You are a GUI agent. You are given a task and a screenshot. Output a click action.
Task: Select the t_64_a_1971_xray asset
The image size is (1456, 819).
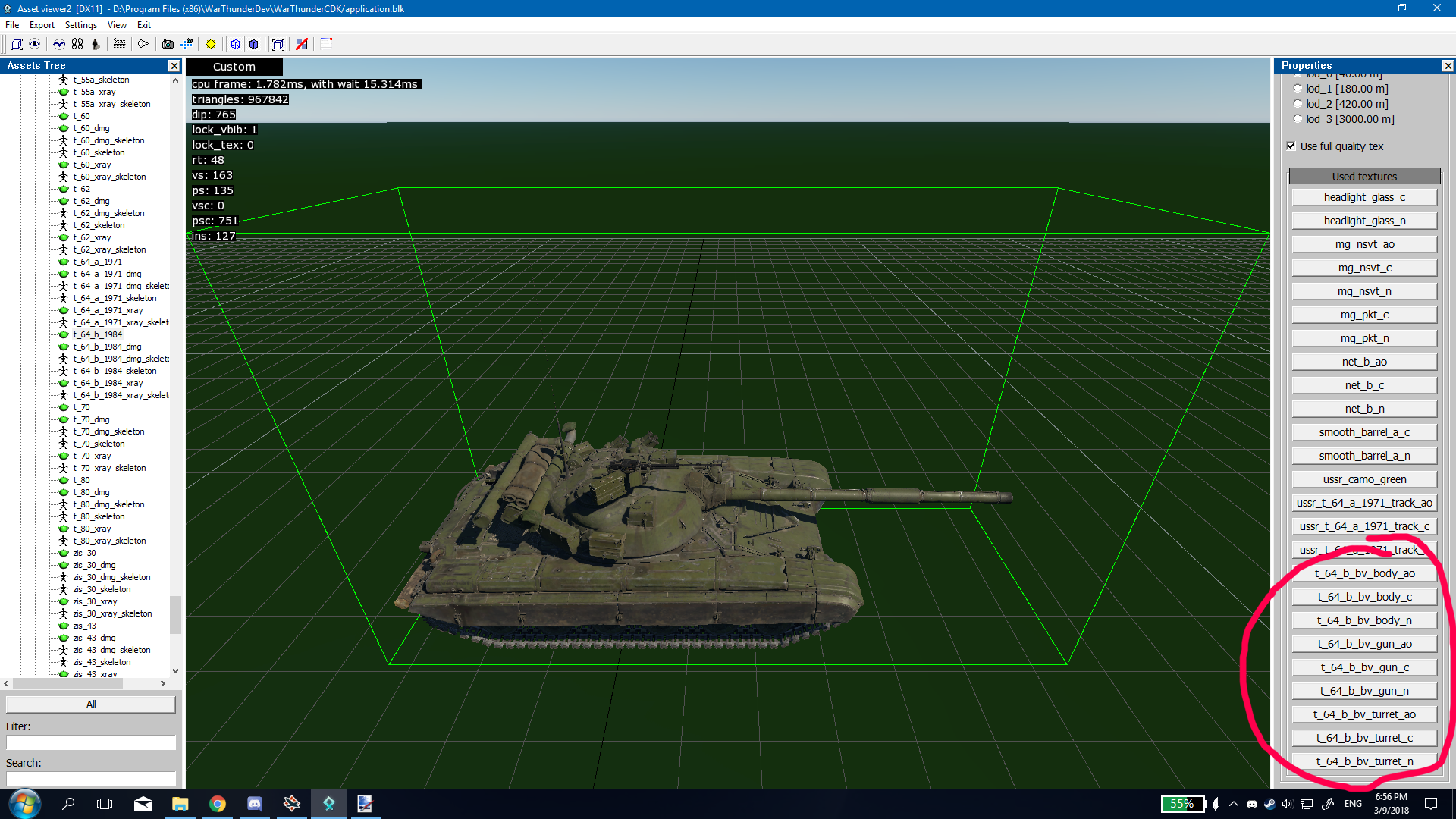tap(108, 310)
